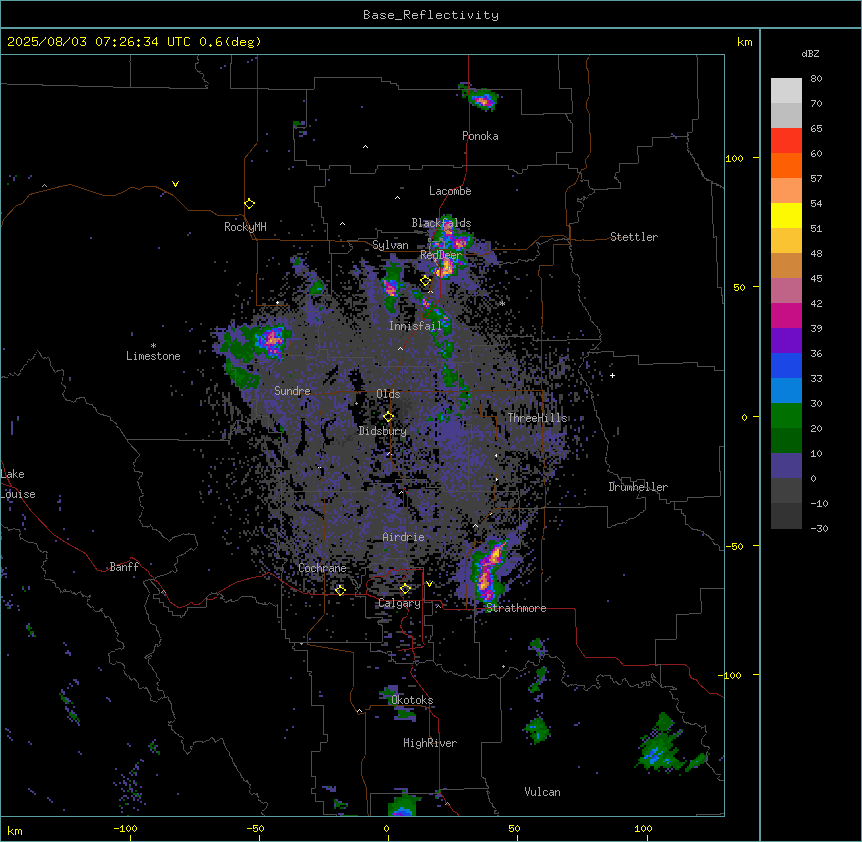The image size is (862, 842).
Task: Click the Drumheller city label
Action: (638, 487)
